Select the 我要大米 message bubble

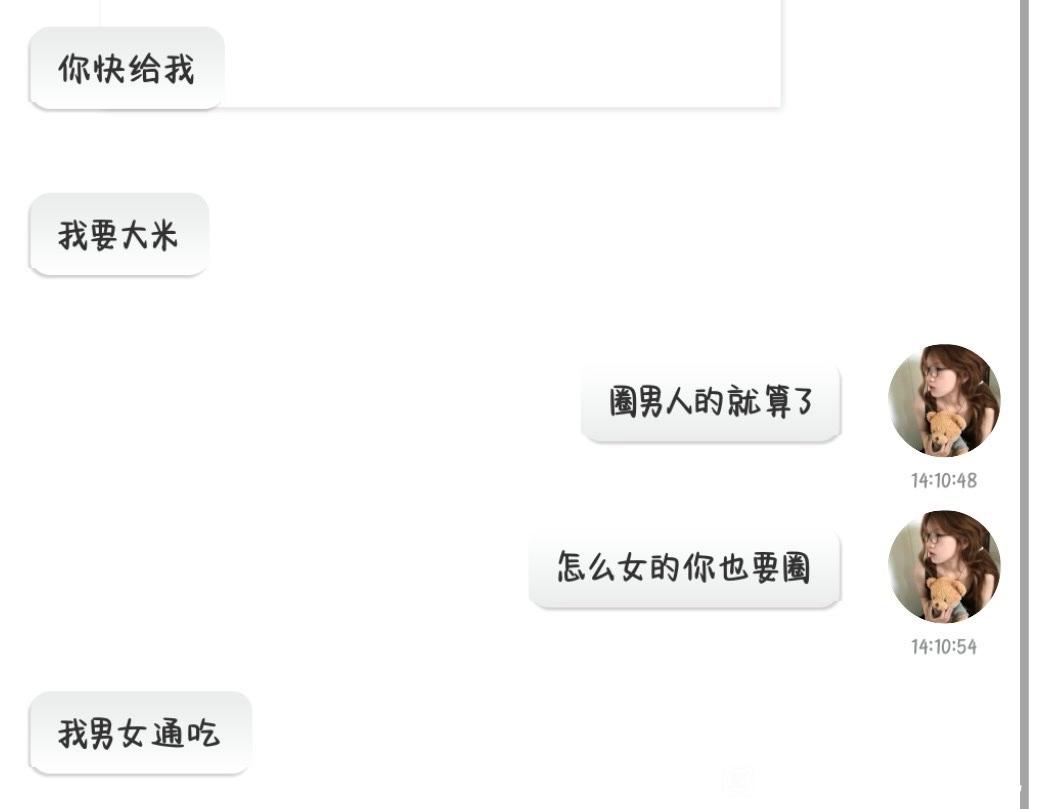tap(119, 234)
